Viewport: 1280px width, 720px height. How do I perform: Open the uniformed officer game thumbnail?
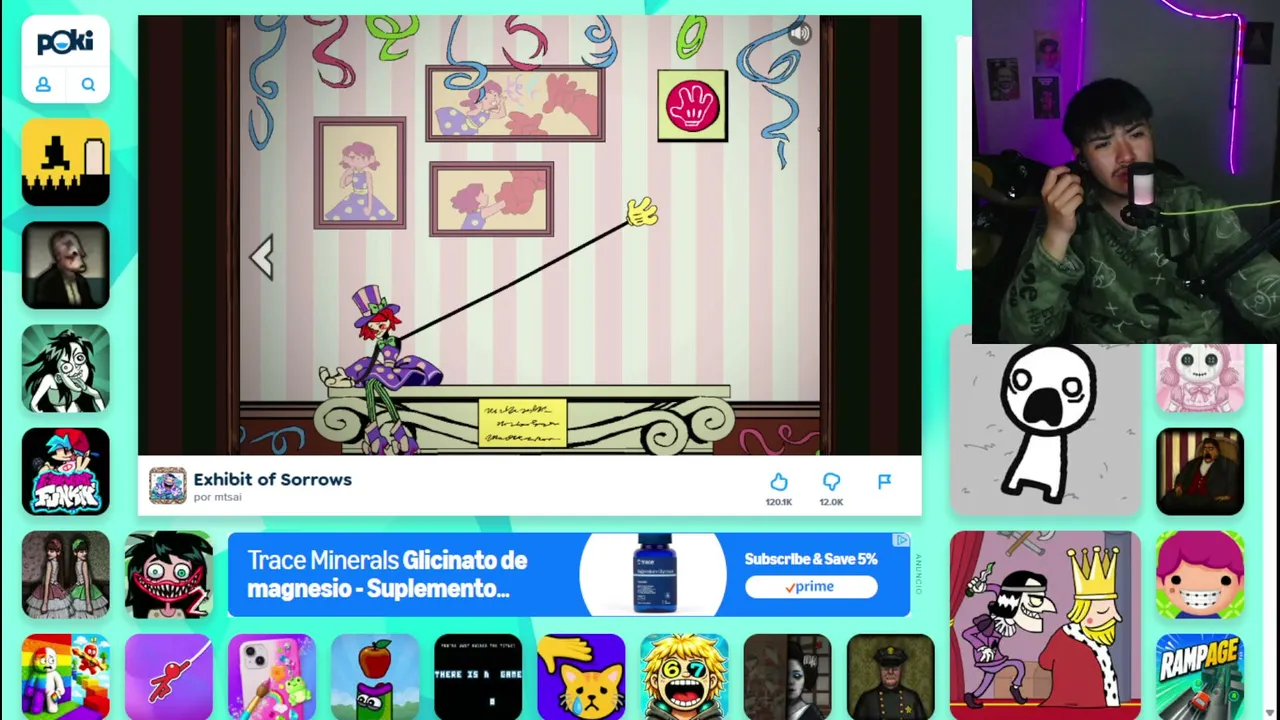click(x=890, y=677)
